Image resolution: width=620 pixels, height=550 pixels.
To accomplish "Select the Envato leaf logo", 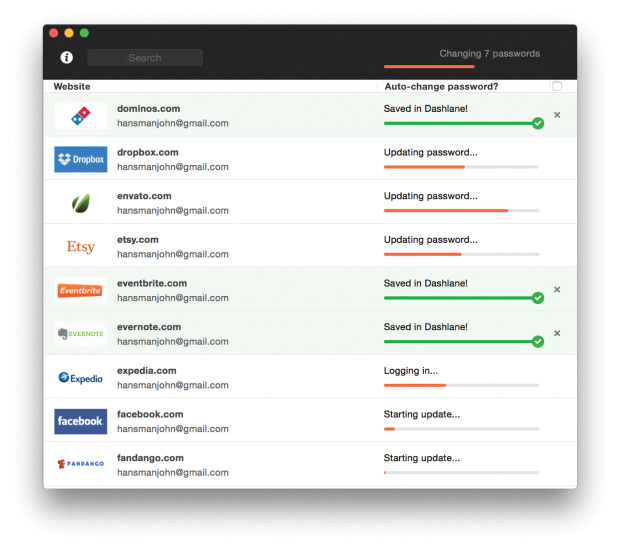I will (81, 203).
